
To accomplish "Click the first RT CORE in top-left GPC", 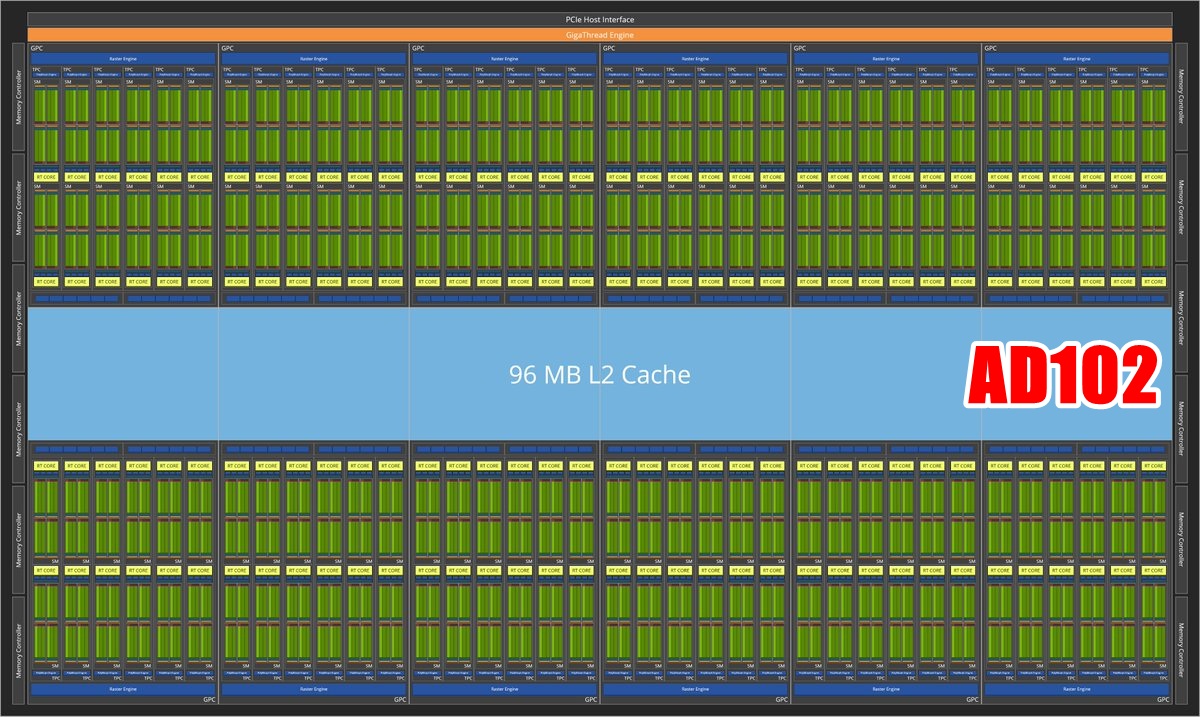I will tap(47, 177).
